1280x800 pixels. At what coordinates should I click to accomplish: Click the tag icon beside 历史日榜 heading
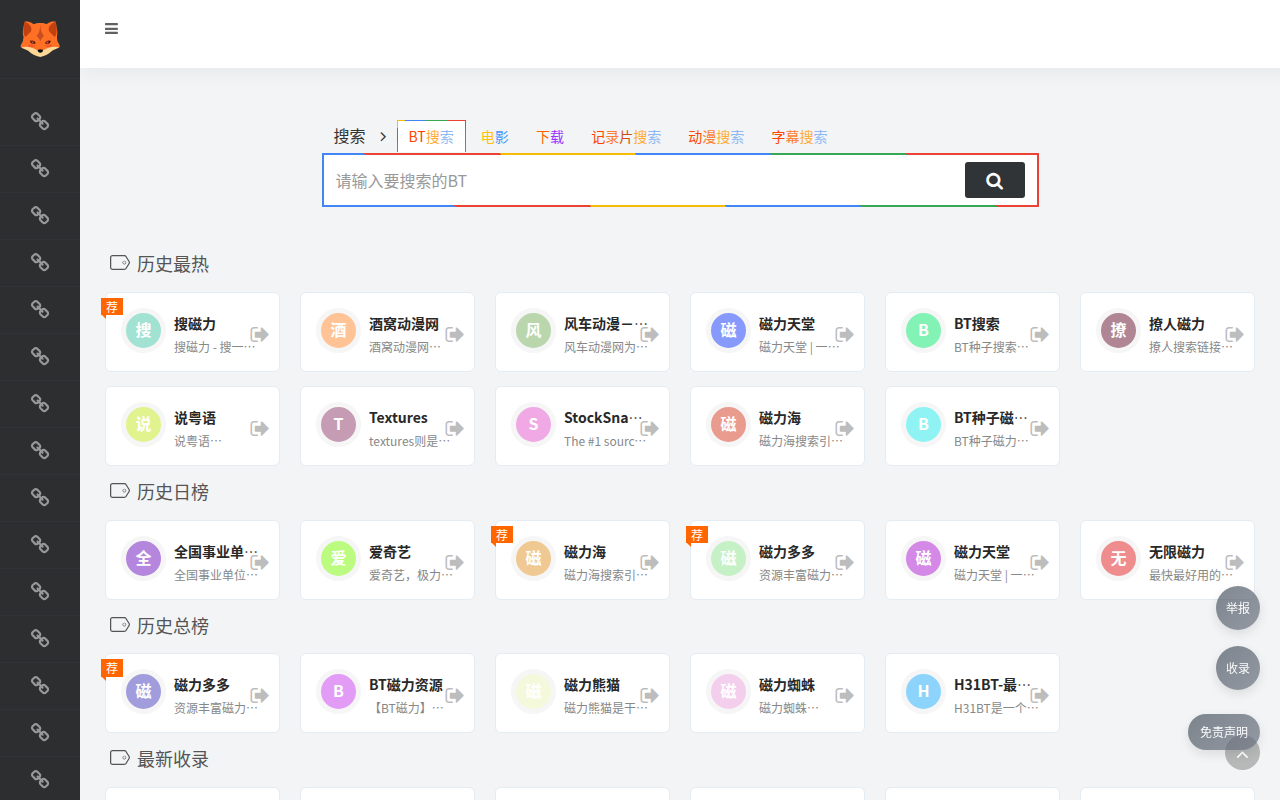pyautogui.click(x=119, y=491)
